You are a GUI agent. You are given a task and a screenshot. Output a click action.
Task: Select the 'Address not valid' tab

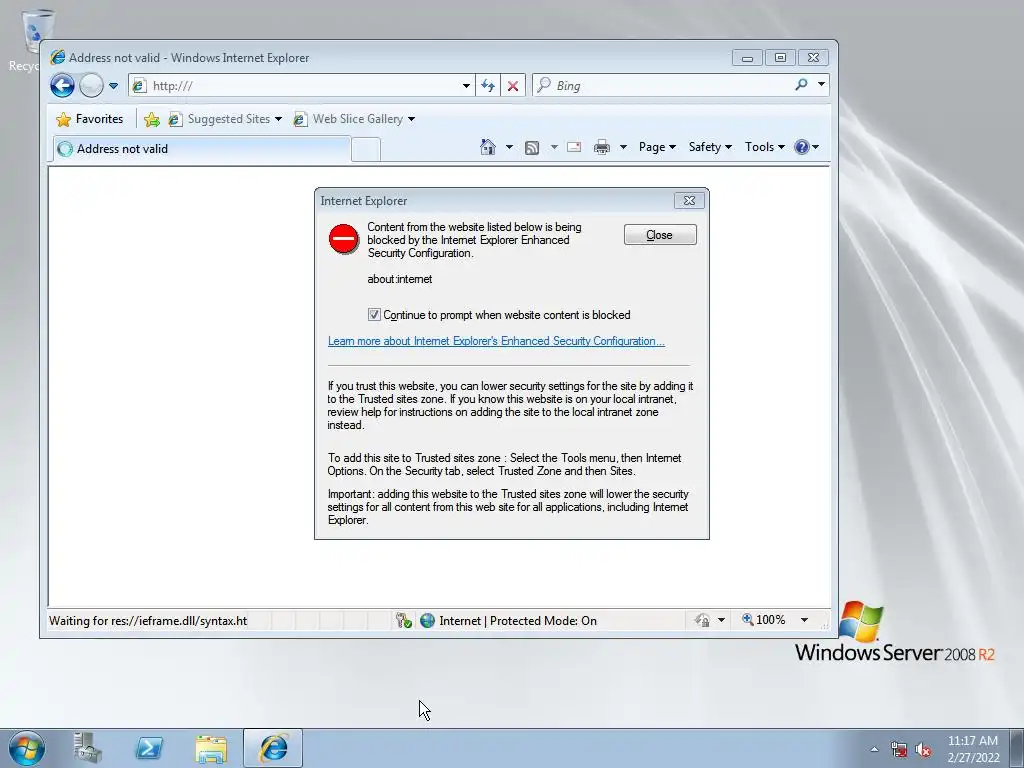click(202, 149)
